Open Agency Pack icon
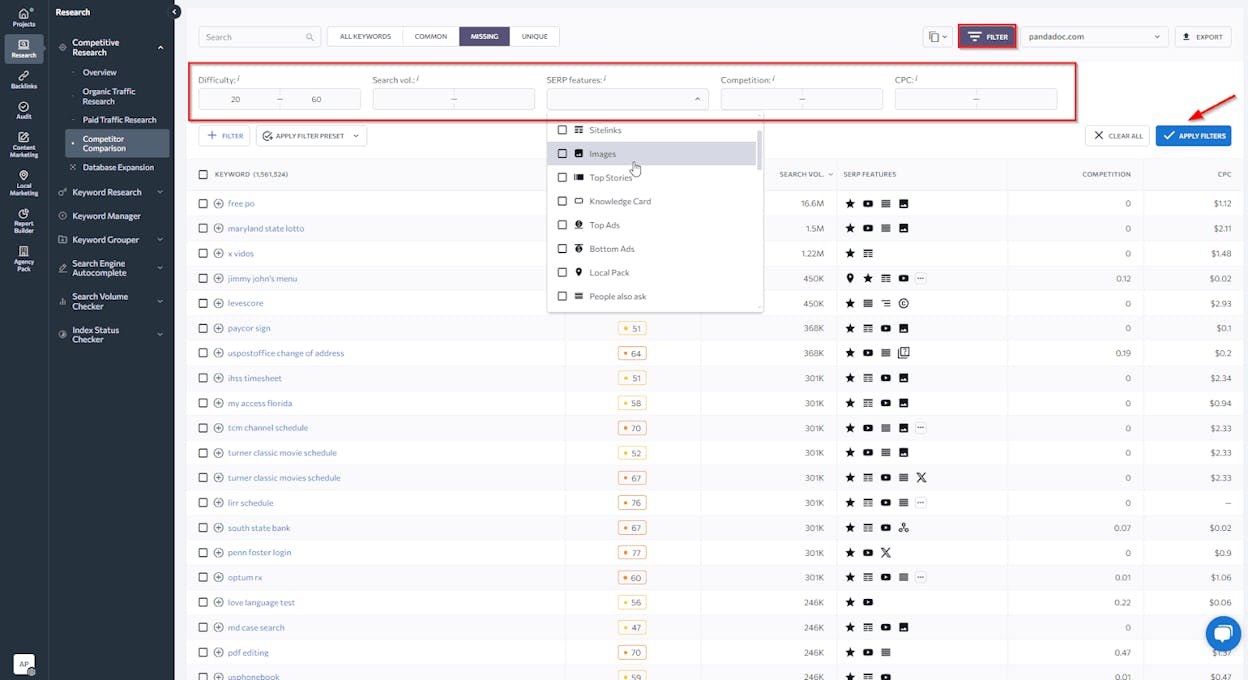 pyautogui.click(x=24, y=256)
